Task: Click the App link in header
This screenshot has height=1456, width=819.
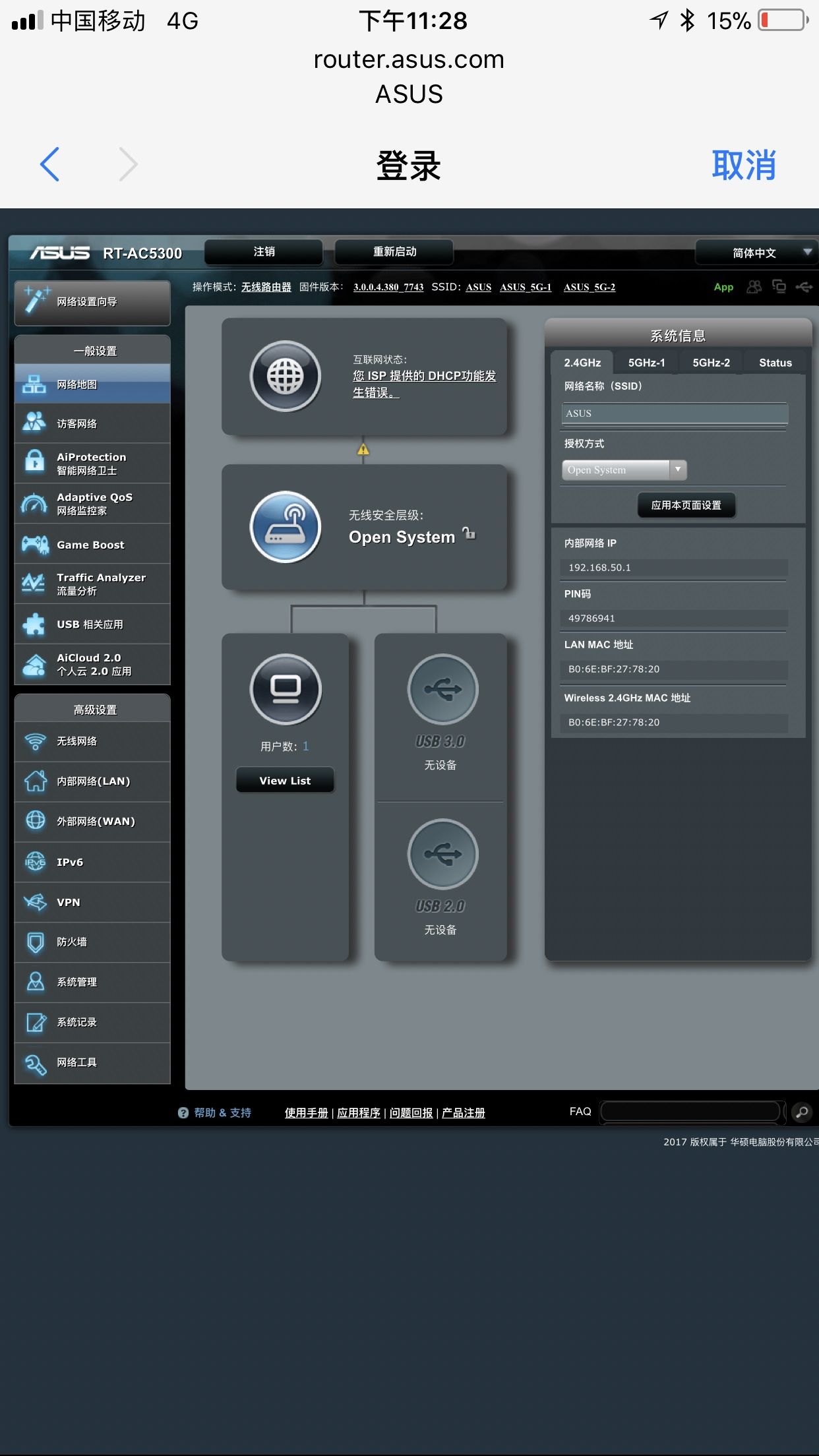Action: [x=723, y=287]
